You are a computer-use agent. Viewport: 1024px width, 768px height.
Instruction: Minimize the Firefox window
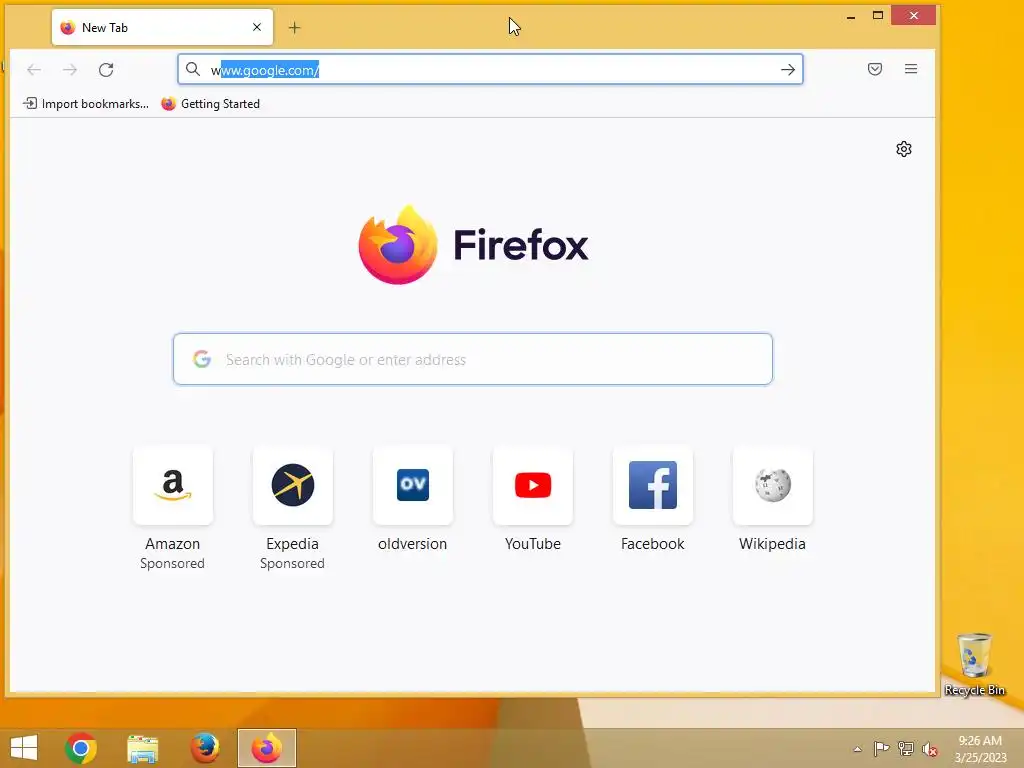(851, 16)
